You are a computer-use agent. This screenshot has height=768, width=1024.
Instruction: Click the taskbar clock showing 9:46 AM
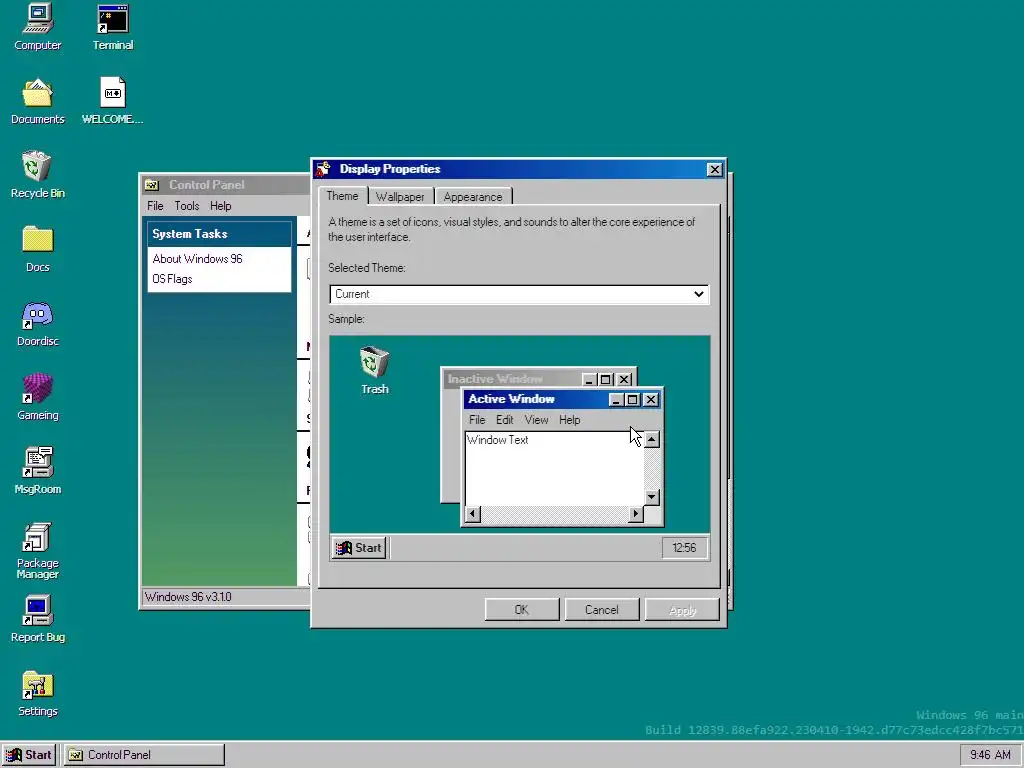coord(990,755)
